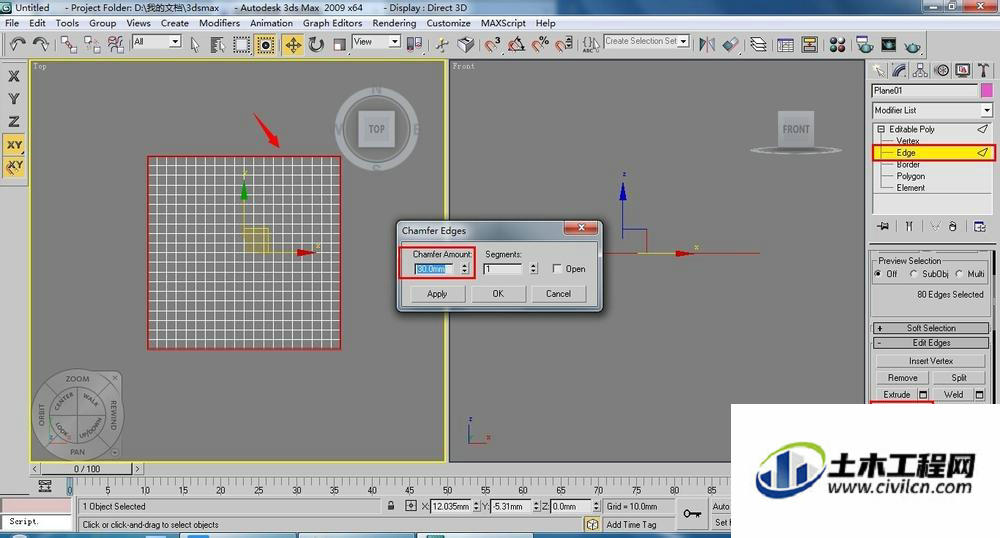
Task: Choose the Select Object arrow tool
Action: [195, 45]
